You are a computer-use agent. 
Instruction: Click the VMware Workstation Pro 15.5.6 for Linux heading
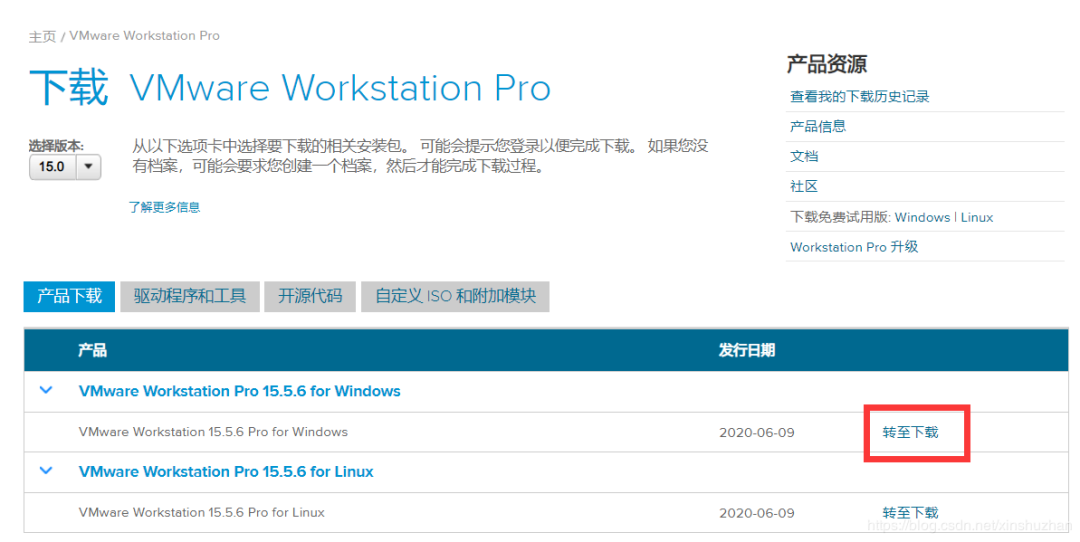pyautogui.click(x=226, y=472)
